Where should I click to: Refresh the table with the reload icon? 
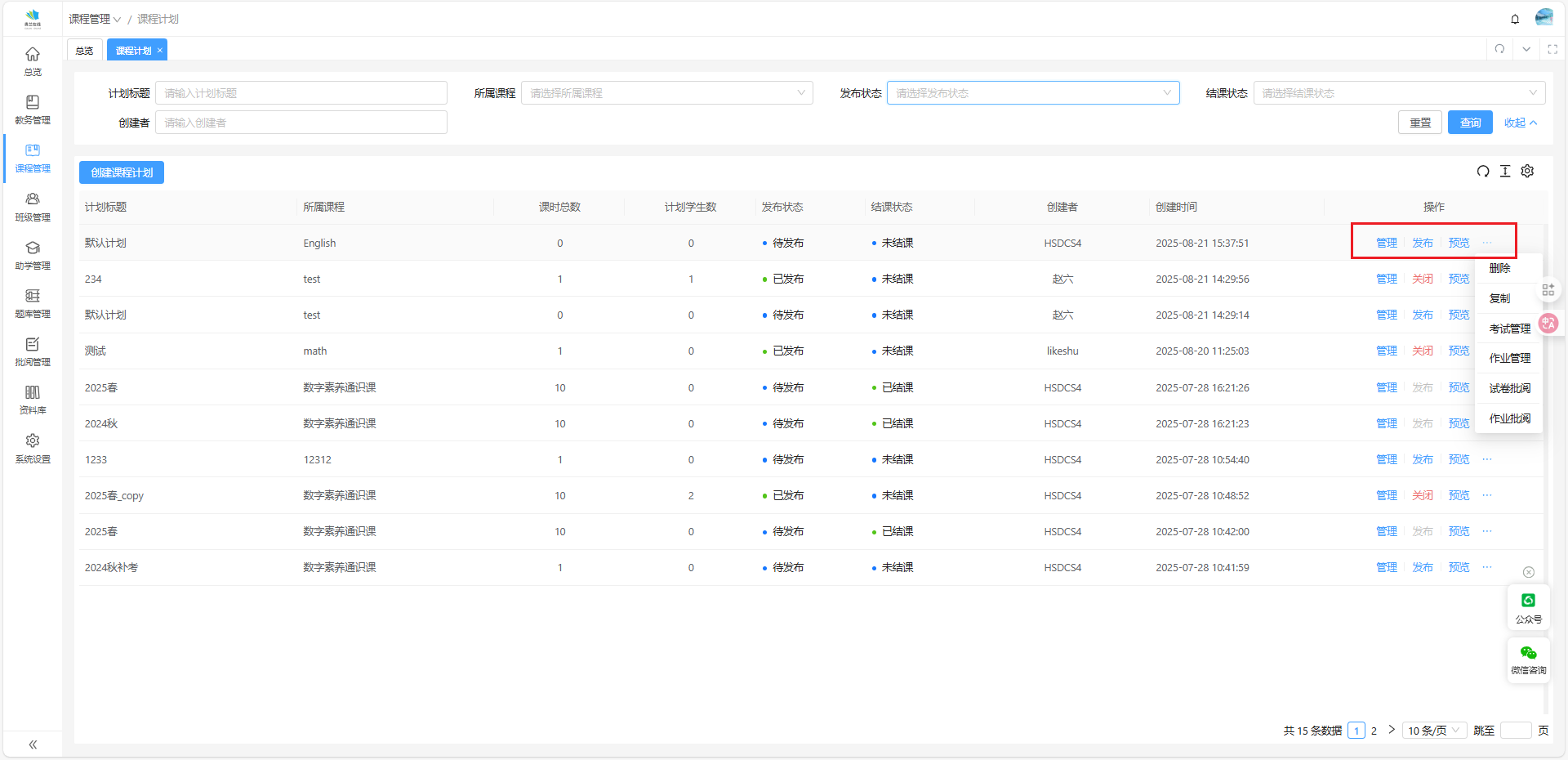pos(1482,172)
